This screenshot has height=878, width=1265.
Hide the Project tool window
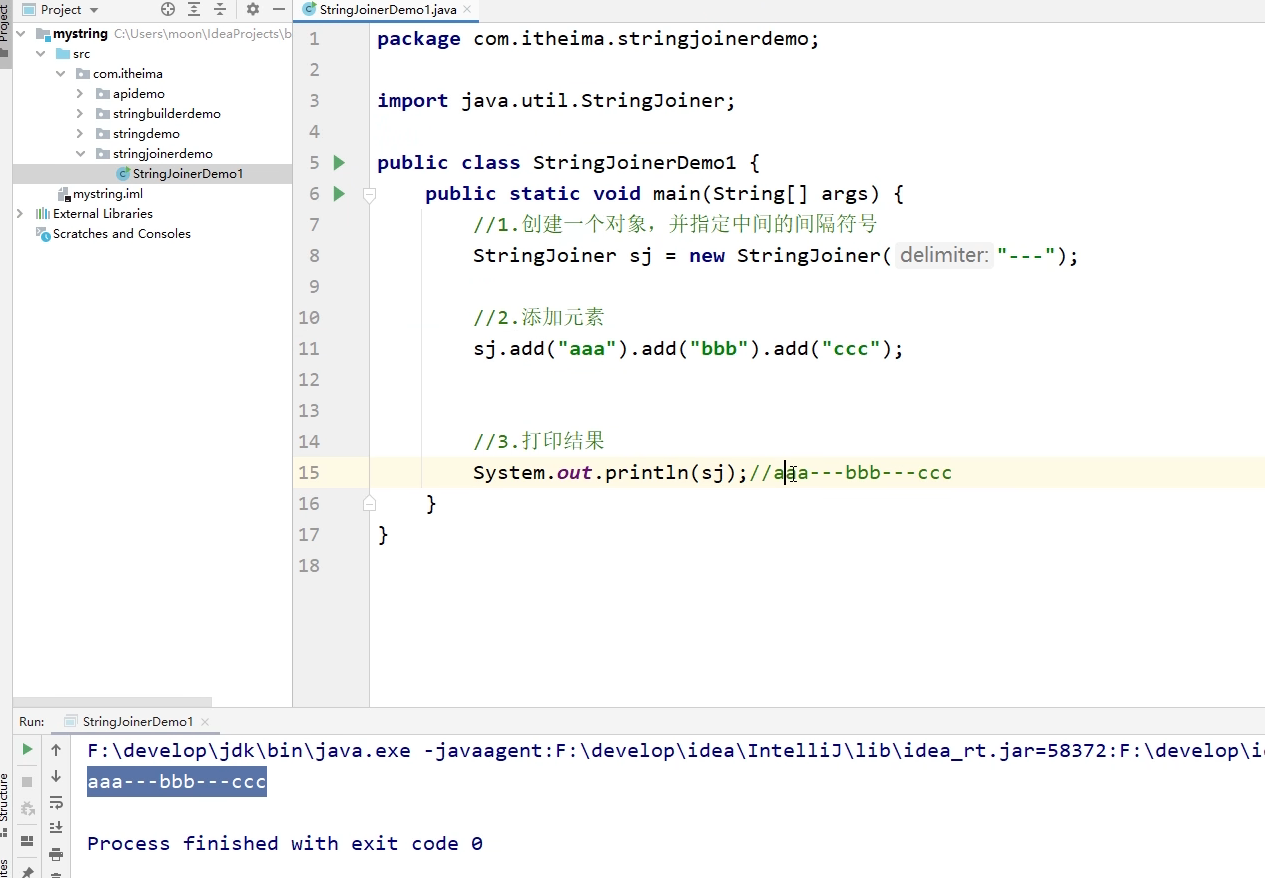pyautogui.click(x=278, y=9)
